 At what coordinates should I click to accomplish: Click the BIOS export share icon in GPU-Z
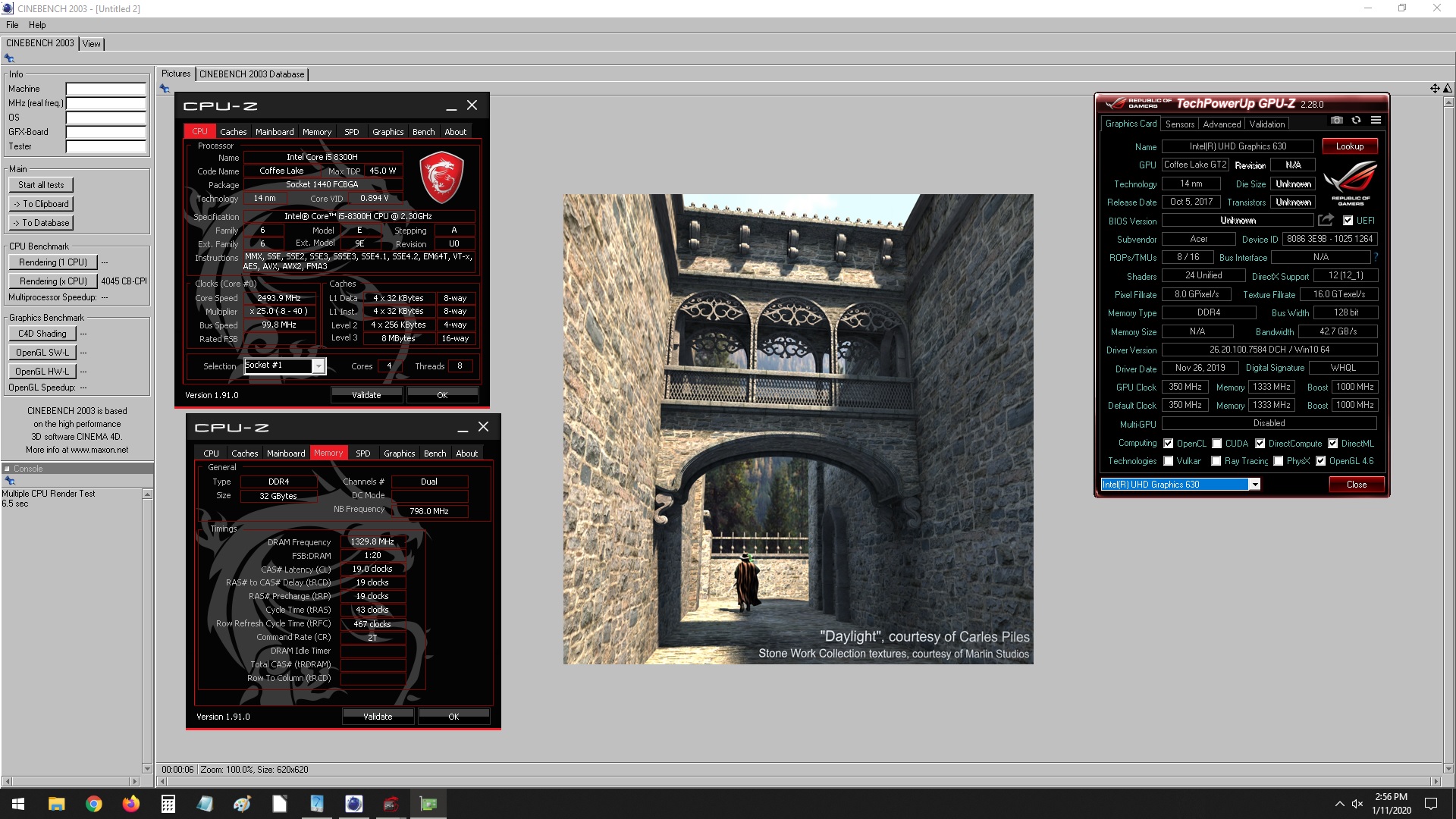coord(1326,220)
